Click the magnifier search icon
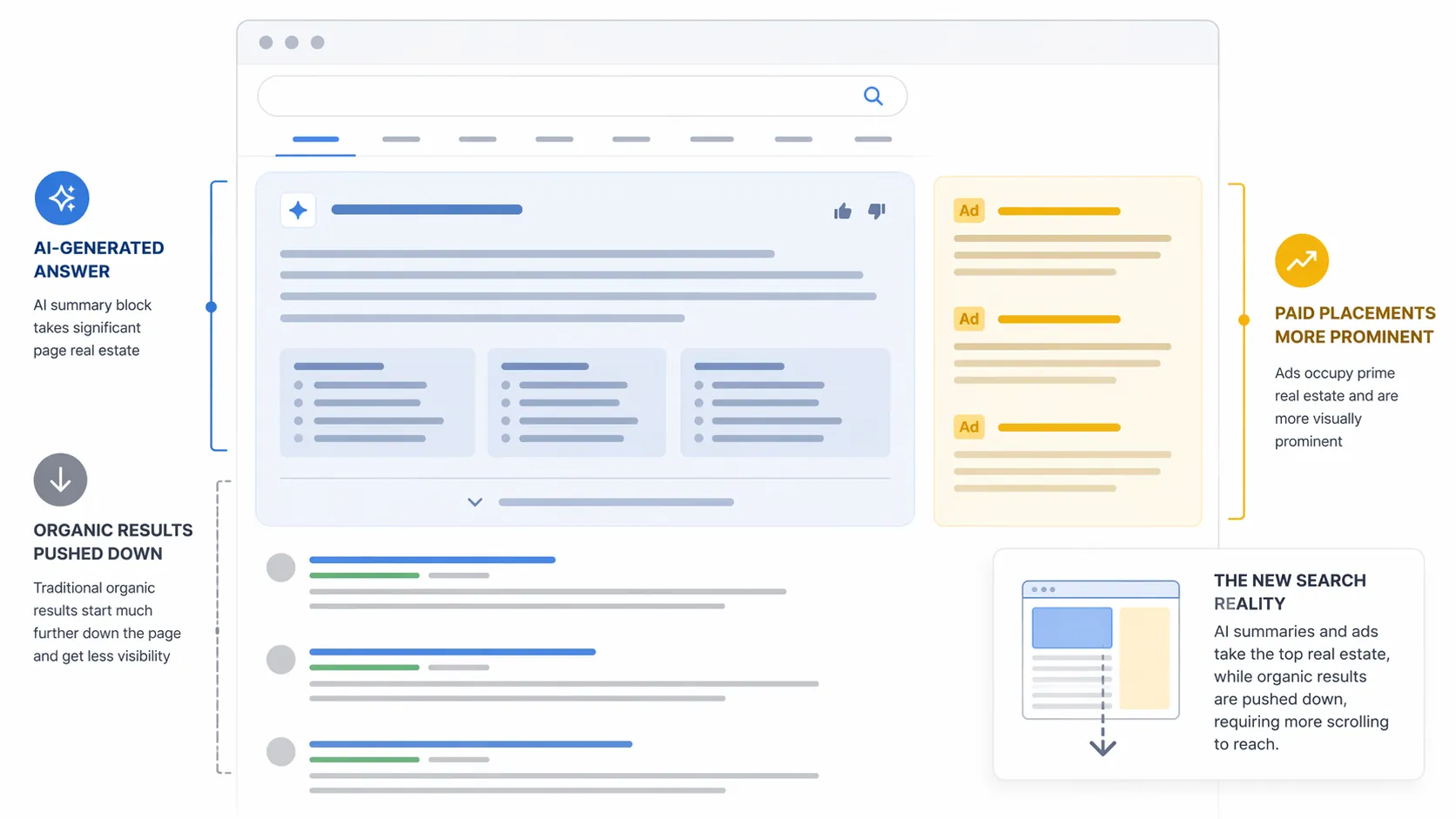This screenshot has height=819, width=1456. click(873, 96)
